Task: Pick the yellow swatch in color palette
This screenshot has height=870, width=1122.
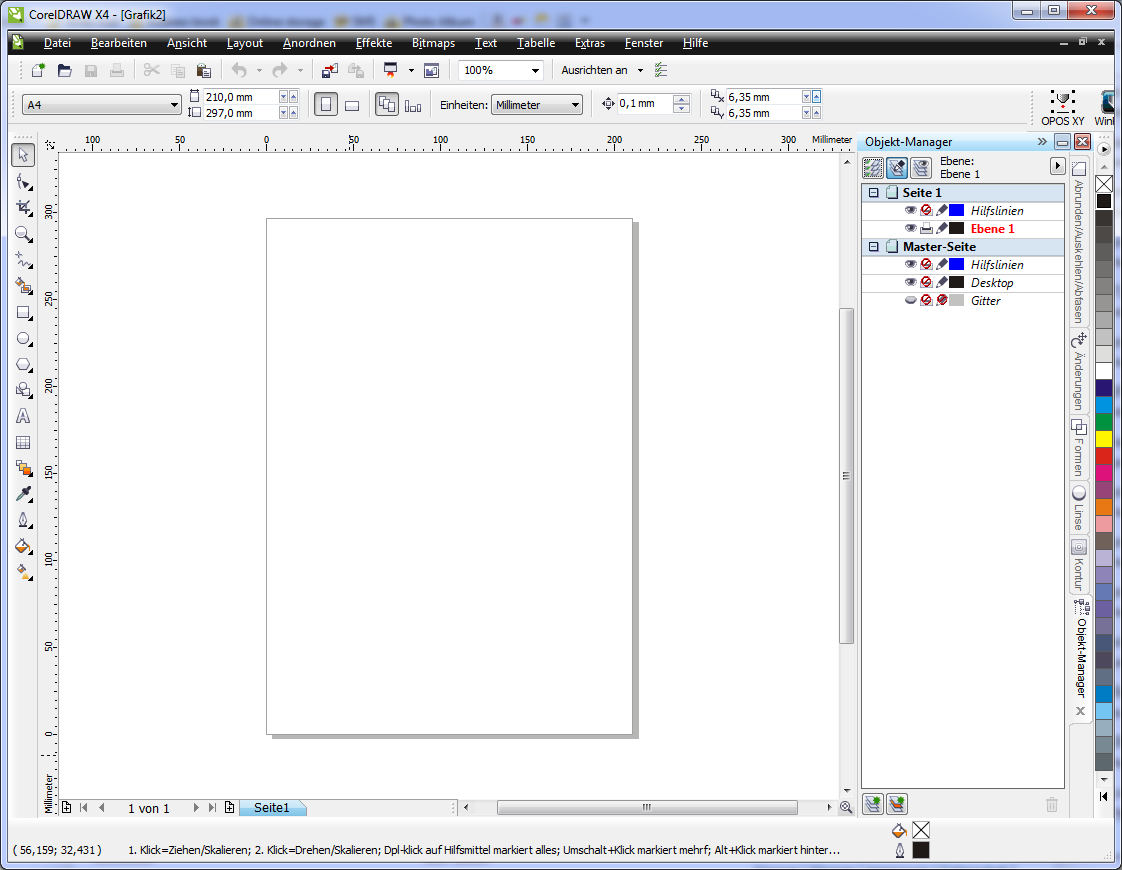Action: pyautogui.click(x=1103, y=439)
